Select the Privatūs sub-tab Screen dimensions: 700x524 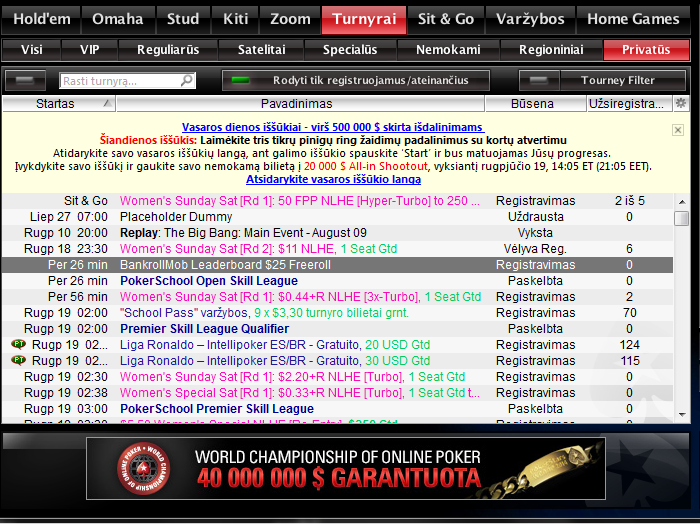tap(646, 50)
